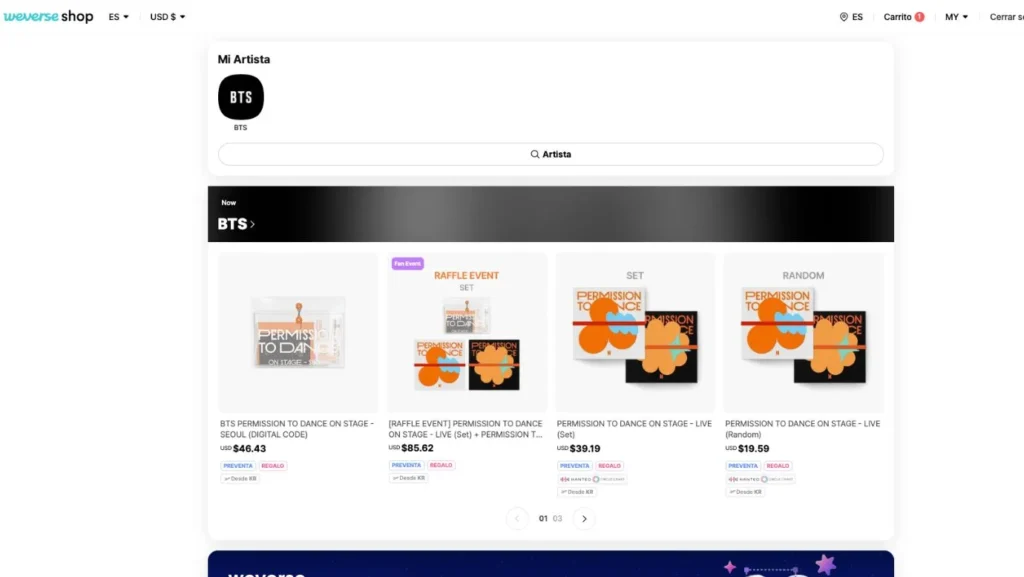1024x577 pixels.
Task: Select the Raffle Event set product image
Action: pos(466,332)
